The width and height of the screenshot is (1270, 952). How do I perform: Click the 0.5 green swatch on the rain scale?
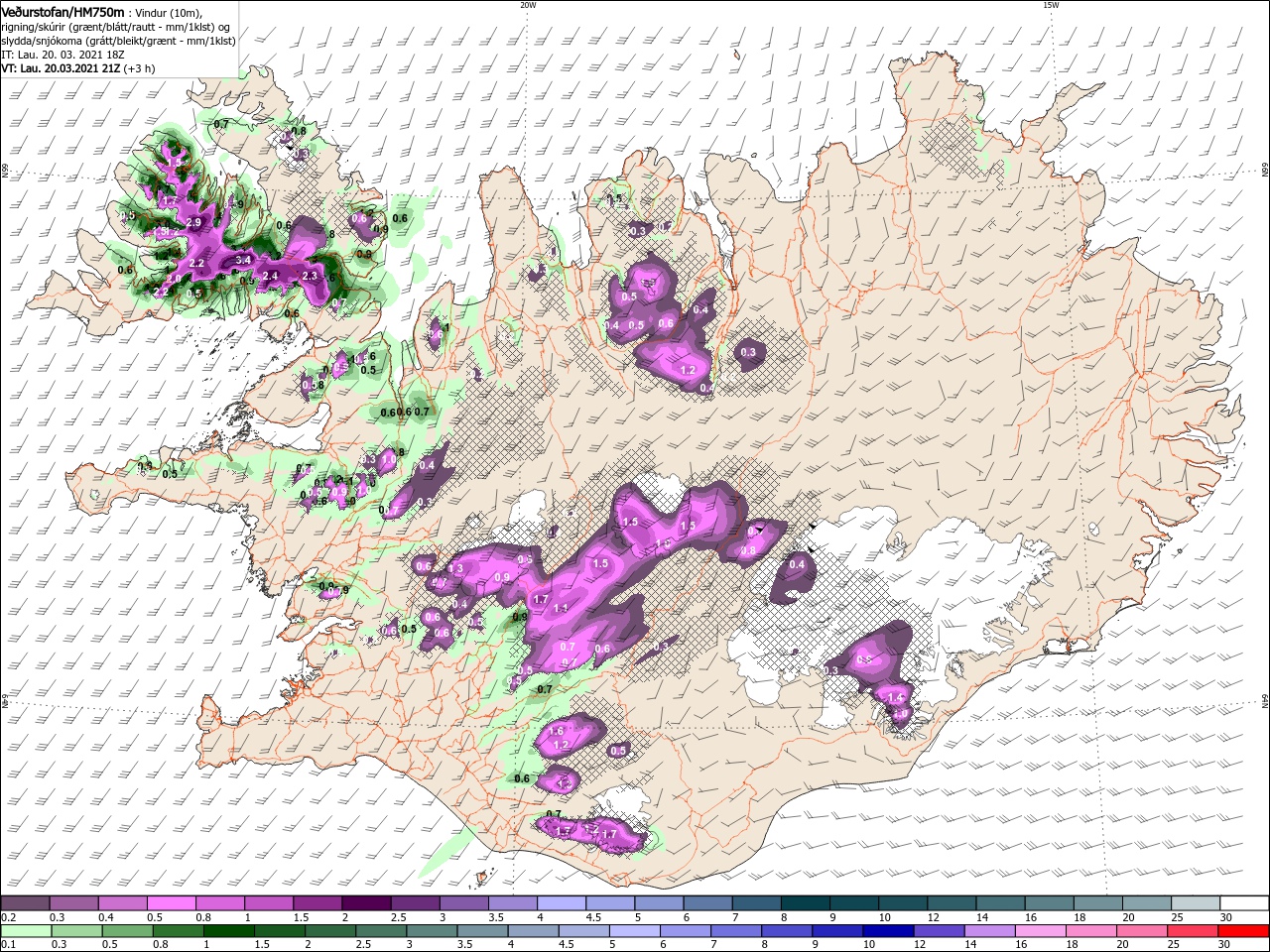126,930
